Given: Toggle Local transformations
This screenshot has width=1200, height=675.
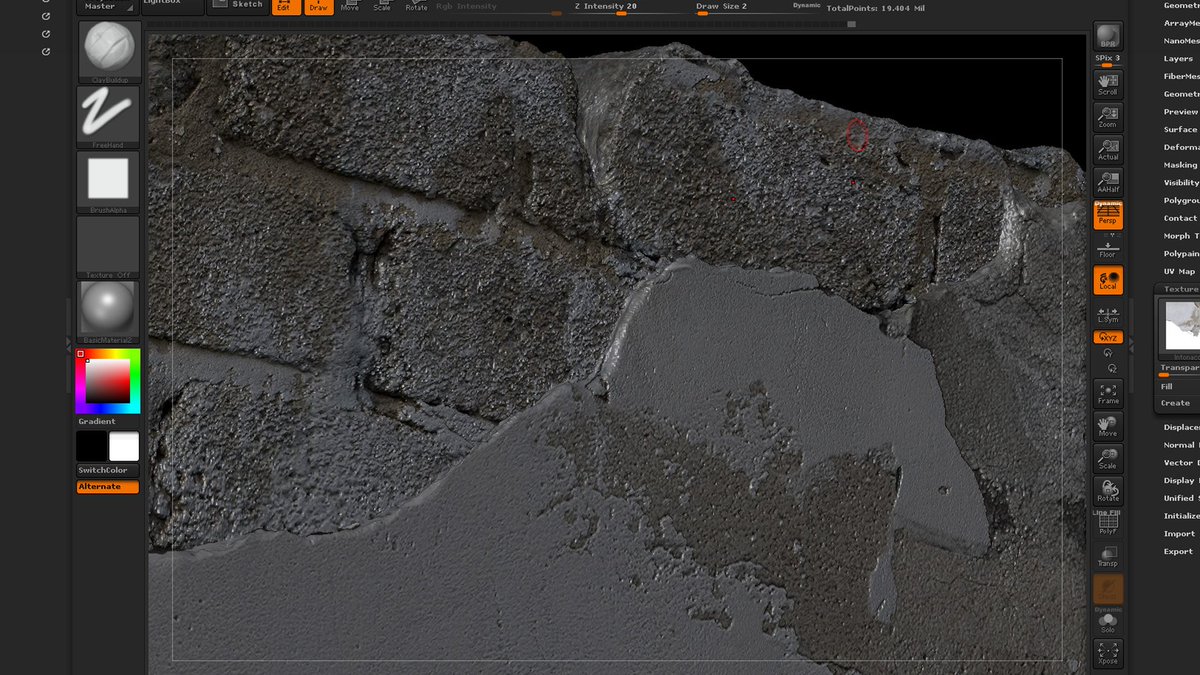Looking at the screenshot, I should [x=1108, y=280].
